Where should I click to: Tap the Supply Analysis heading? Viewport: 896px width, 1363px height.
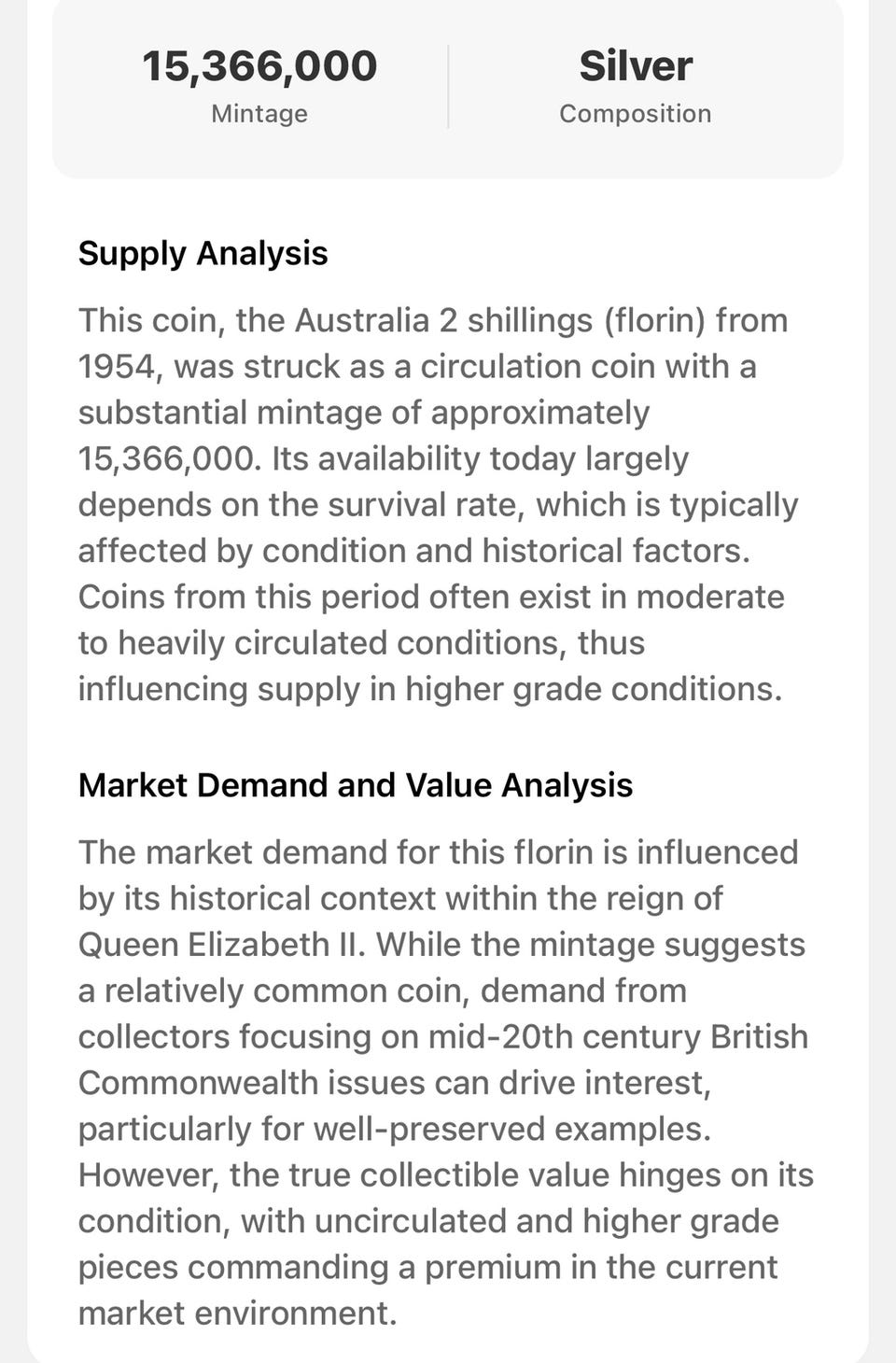(203, 254)
